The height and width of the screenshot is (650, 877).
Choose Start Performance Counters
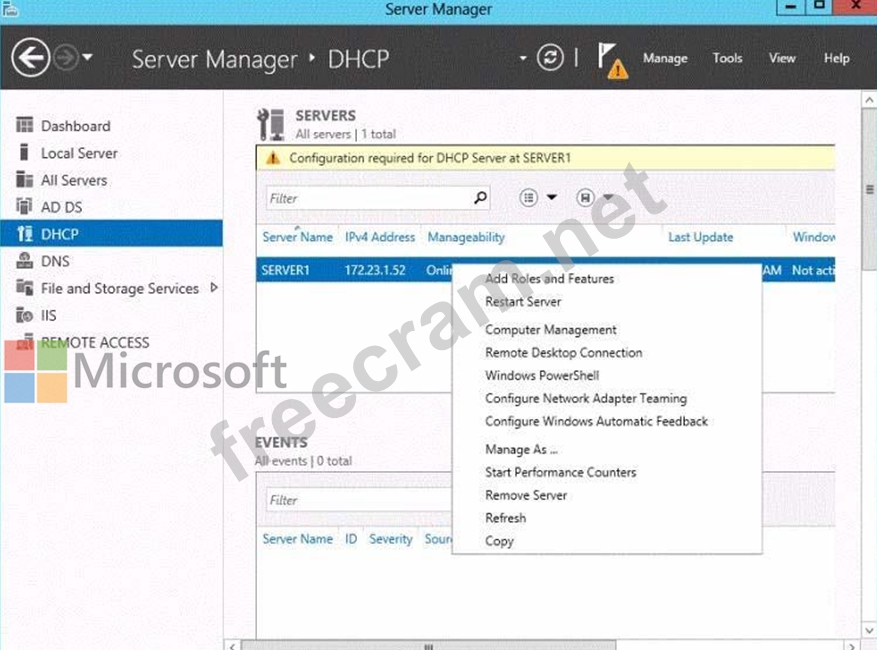point(560,473)
